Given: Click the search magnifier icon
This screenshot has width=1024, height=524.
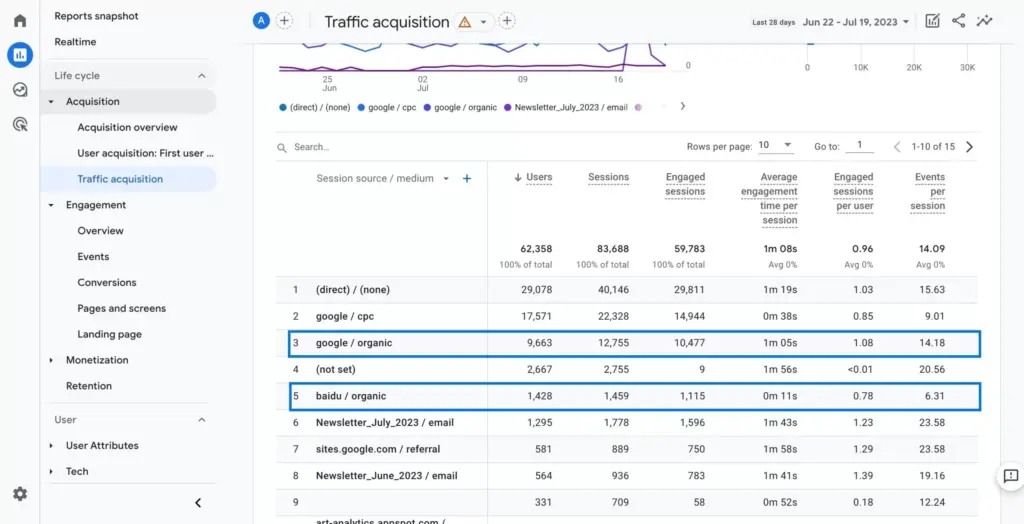Looking at the screenshot, I should (282, 148).
